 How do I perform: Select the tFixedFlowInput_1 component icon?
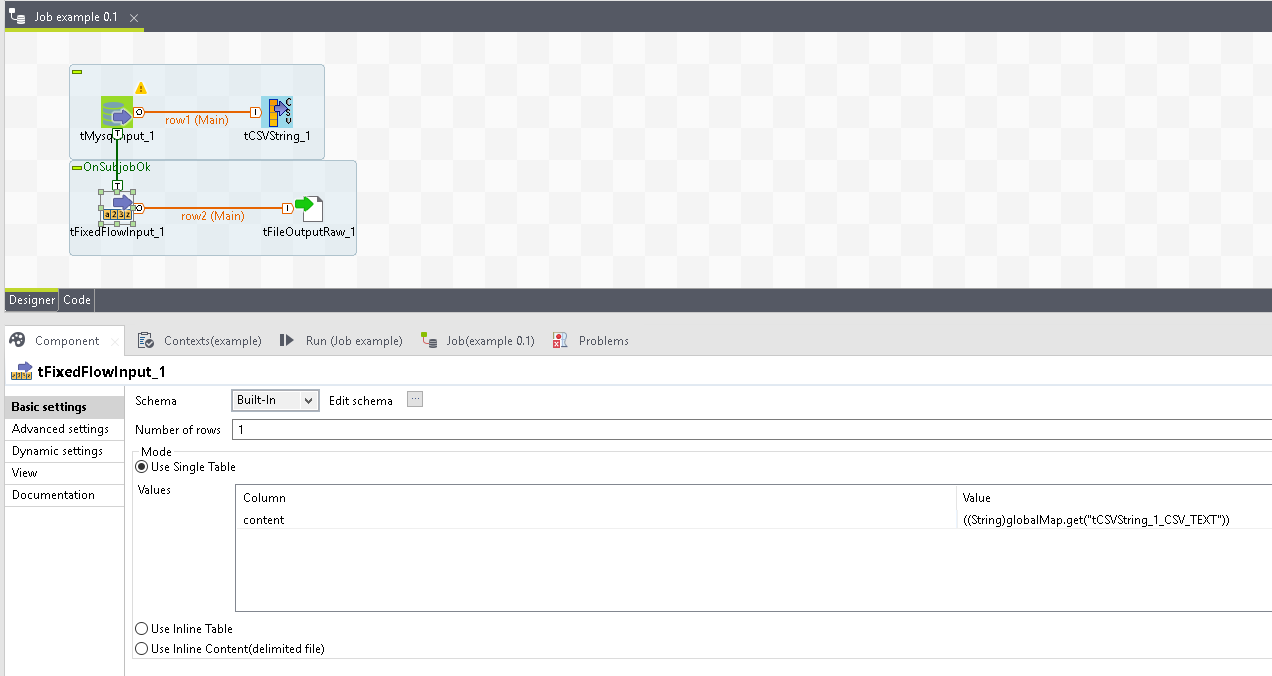[x=117, y=207]
